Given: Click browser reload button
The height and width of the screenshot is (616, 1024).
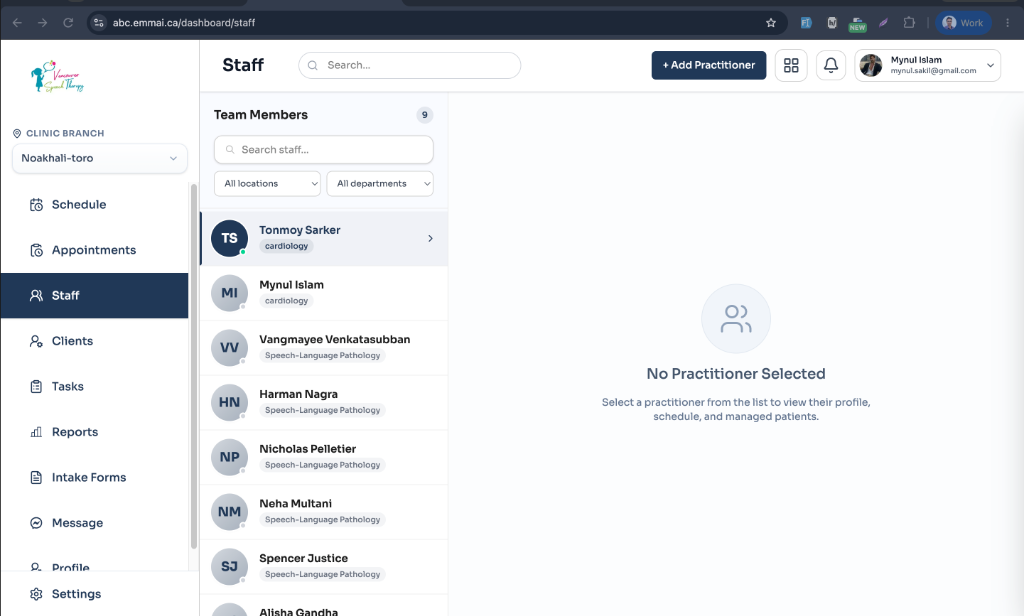Looking at the screenshot, I should click(68, 23).
